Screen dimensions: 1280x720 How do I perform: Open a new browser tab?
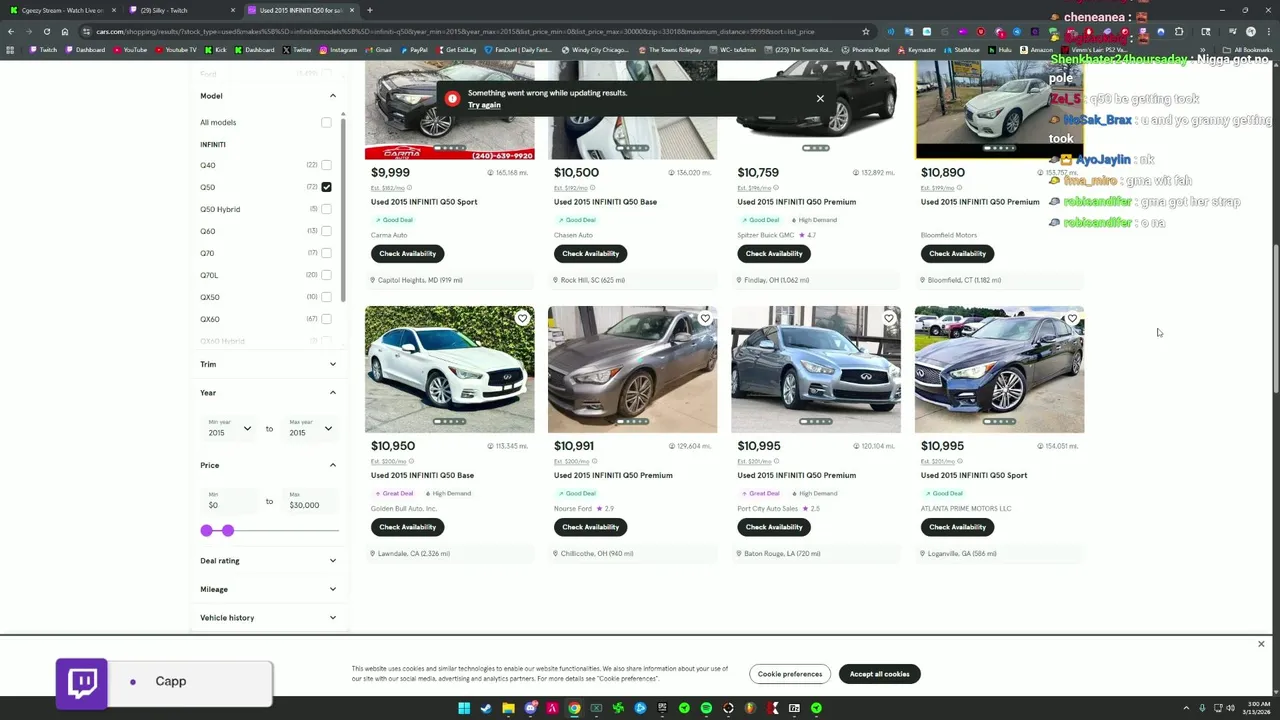[370, 10]
